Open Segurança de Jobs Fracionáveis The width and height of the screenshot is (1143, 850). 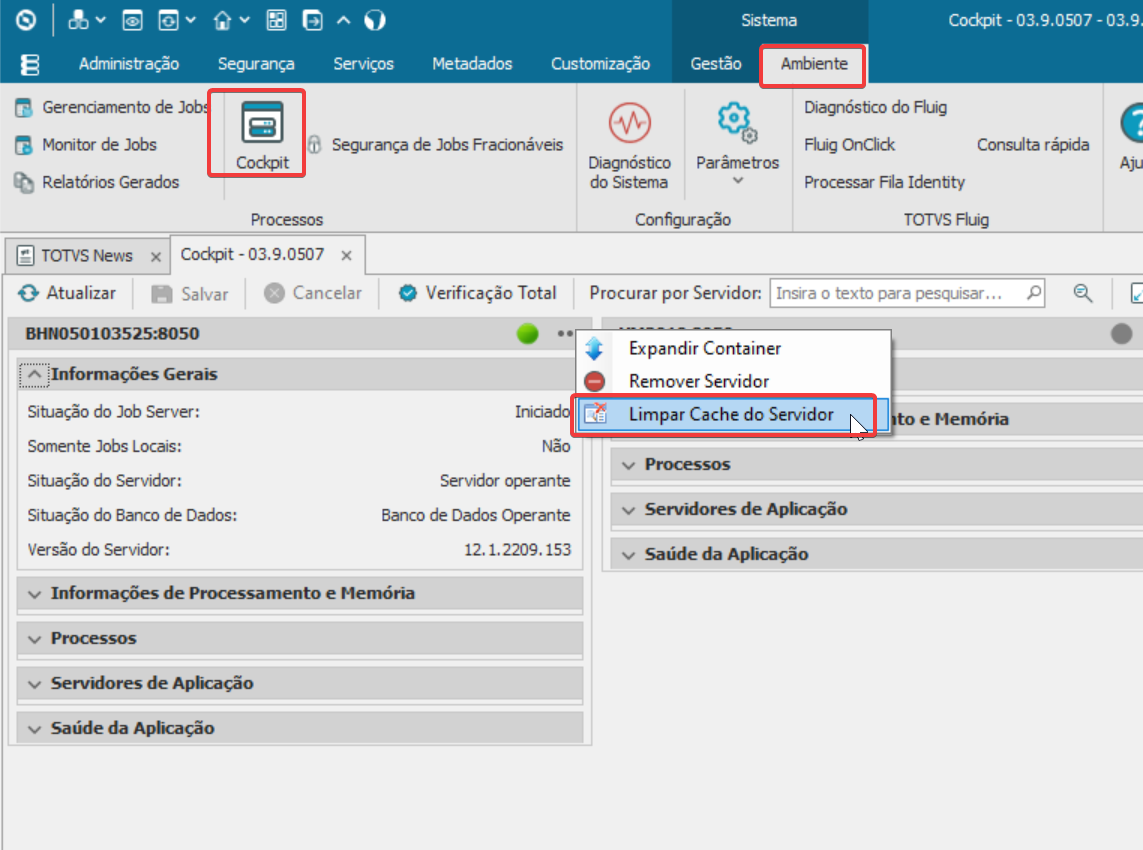click(x=435, y=144)
